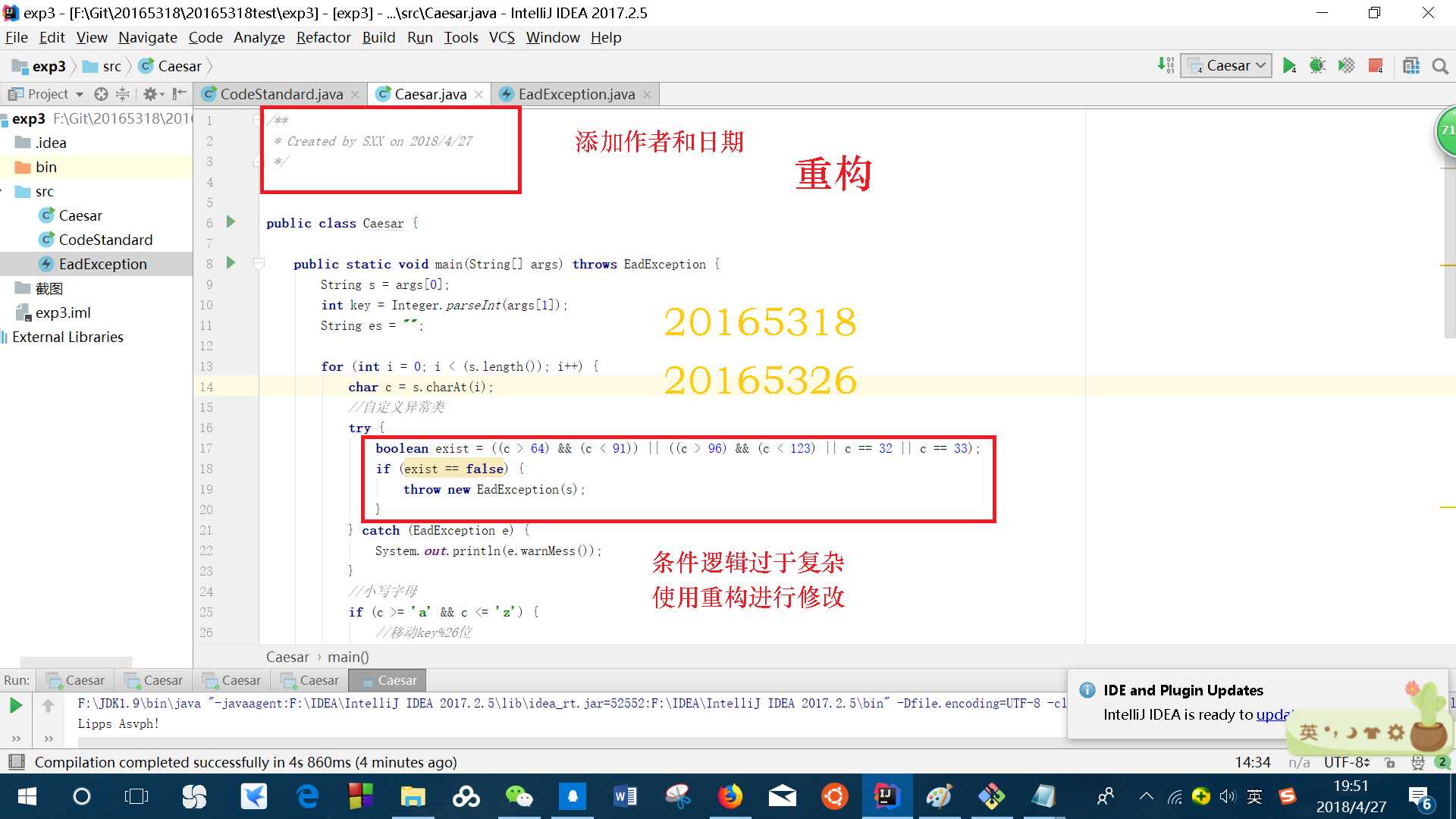Show hidden system tray icons

pos(1146,796)
